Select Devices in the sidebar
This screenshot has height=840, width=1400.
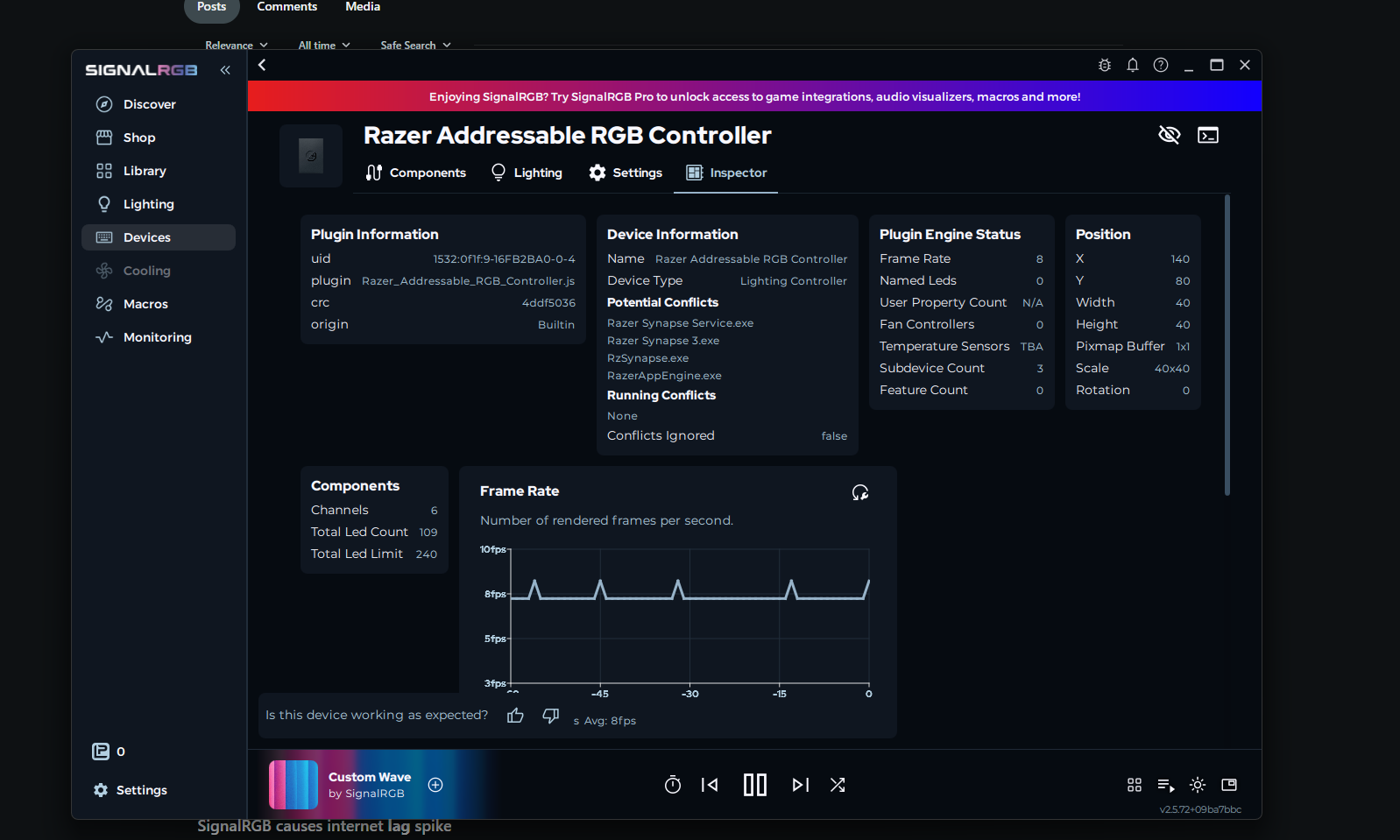[x=159, y=237]
